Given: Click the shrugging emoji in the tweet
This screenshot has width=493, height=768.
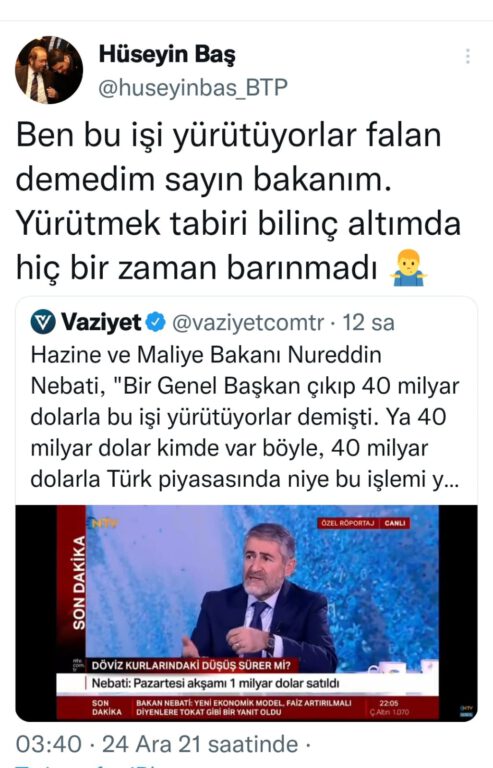Looking at the screenshot, I should (408, 267).
